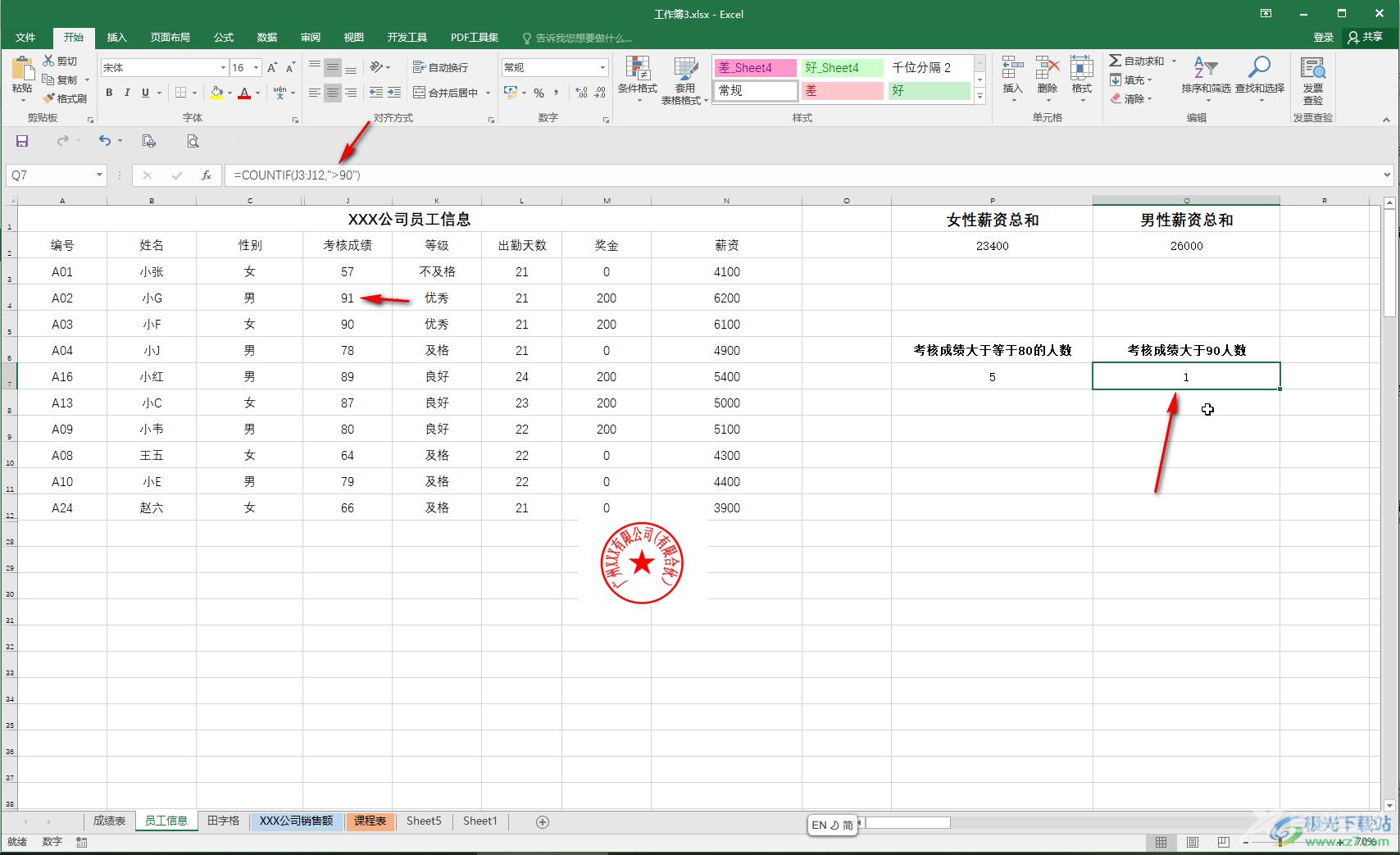
Task: Toggle Bold formatting
Action: 109,93
